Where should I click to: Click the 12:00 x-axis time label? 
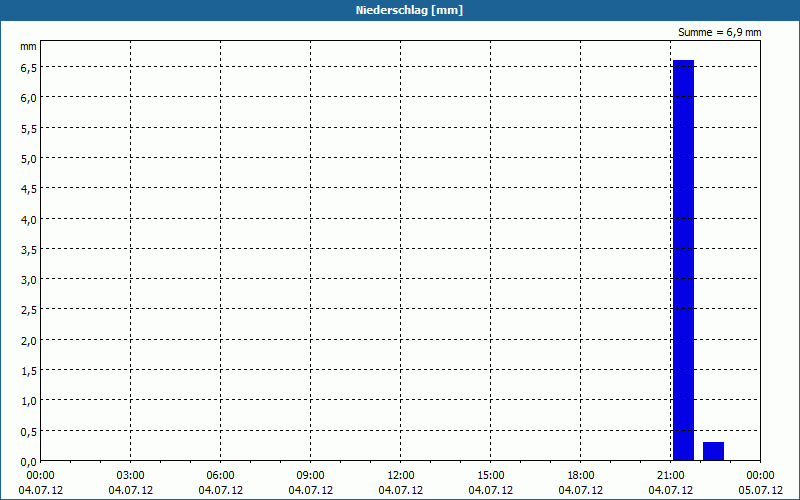pyautogui.click(x=401, y=476)
